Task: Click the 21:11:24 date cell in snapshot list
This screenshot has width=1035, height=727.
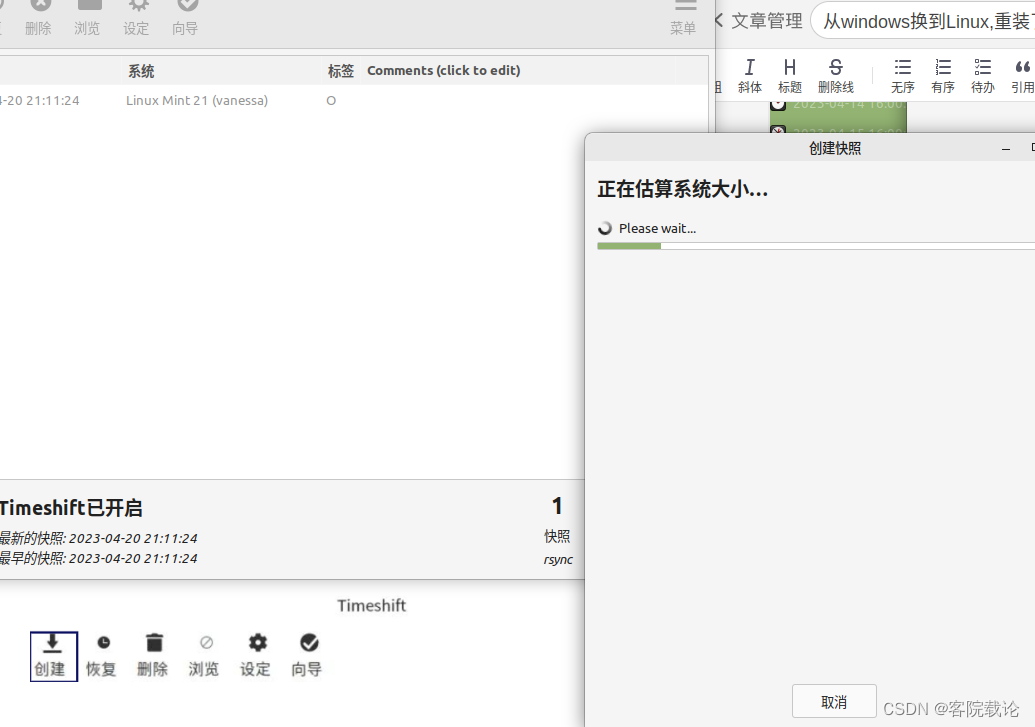Action: click(x=40, y=101)
